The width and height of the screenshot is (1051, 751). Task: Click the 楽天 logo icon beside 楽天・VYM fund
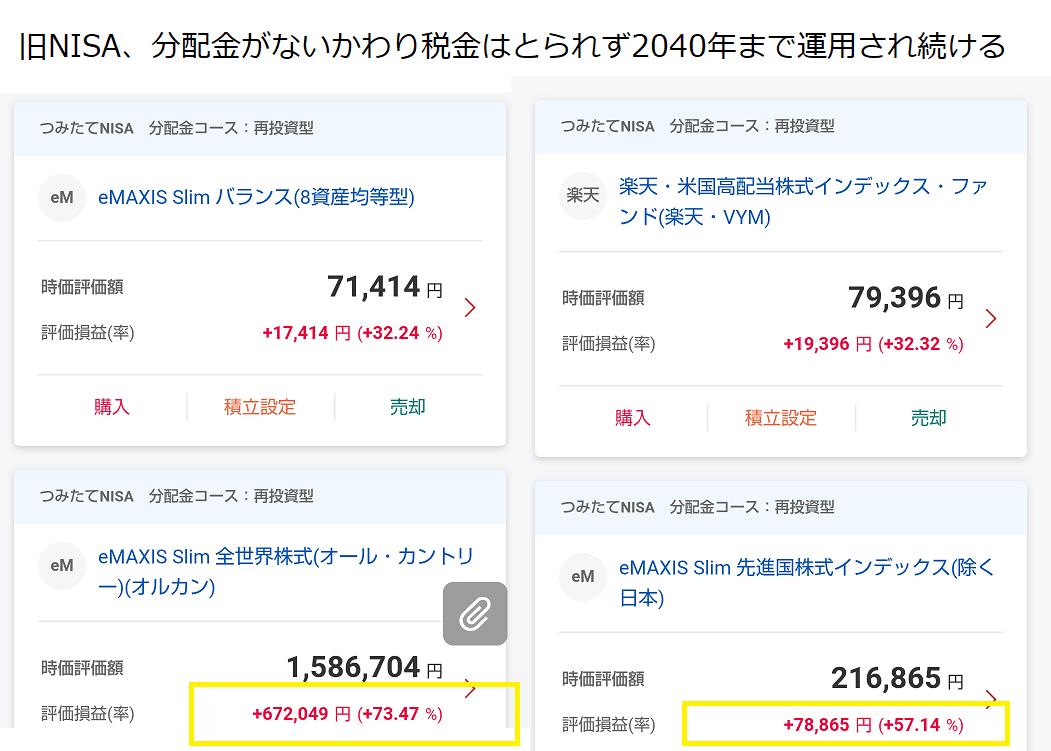click(583, 195)
